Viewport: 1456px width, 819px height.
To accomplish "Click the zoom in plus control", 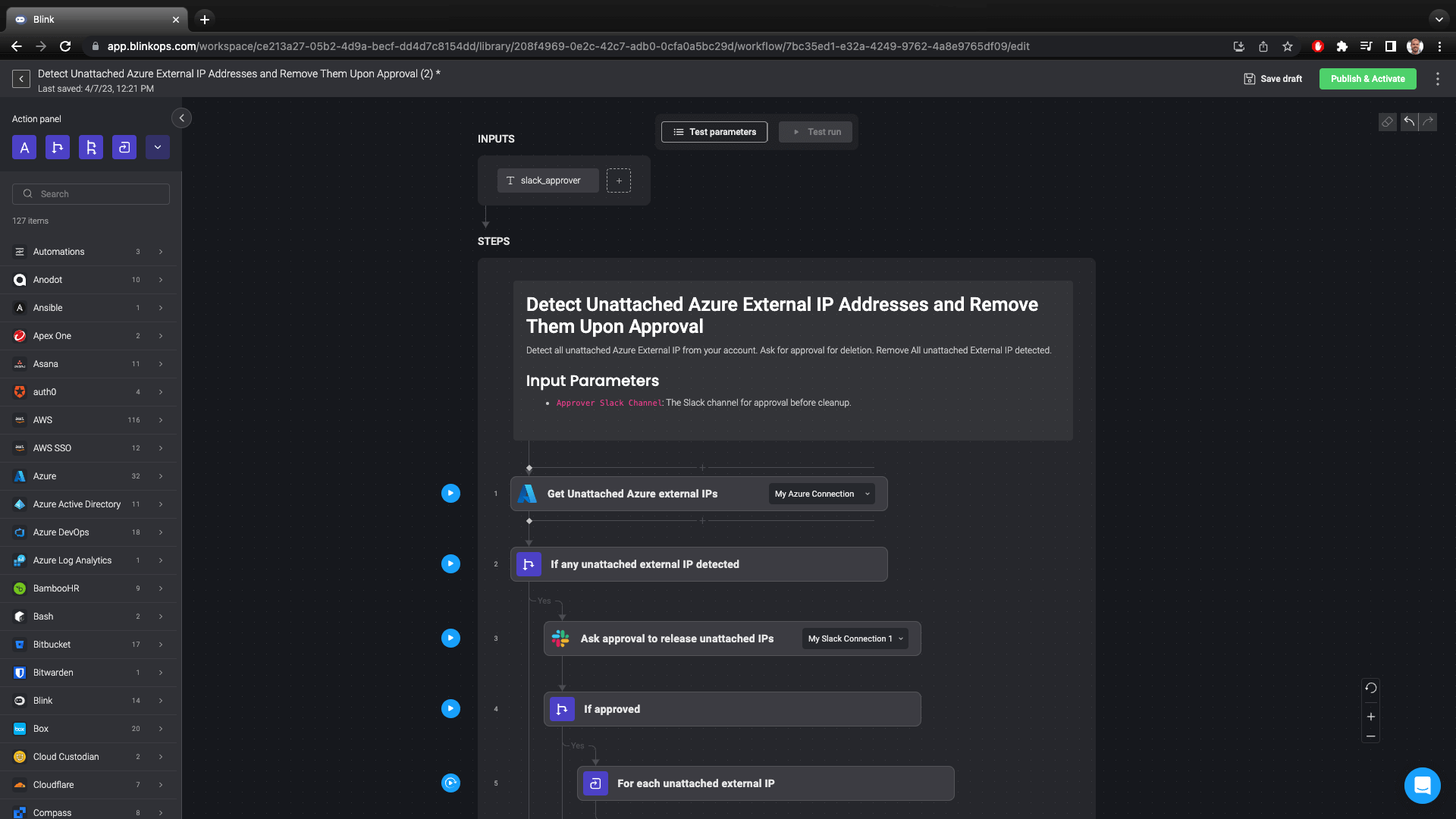I will pos(1371,716).
